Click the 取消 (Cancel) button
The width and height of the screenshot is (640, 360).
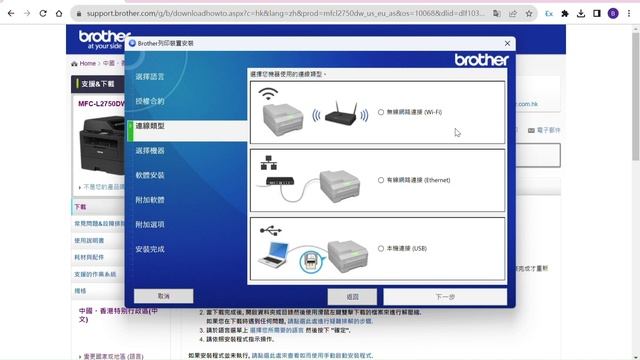point(163,296)
